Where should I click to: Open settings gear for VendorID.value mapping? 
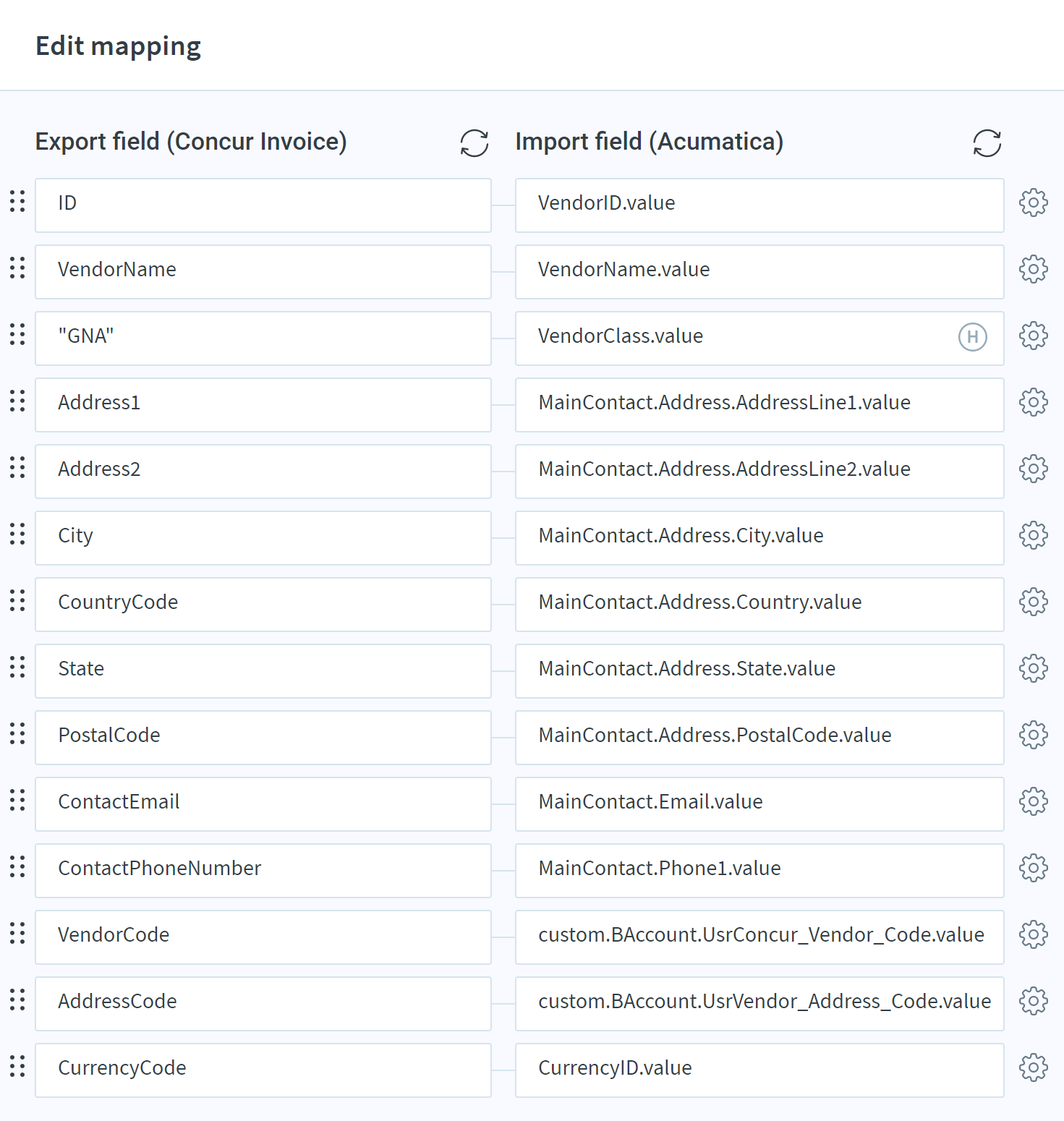coord(1034,203)
